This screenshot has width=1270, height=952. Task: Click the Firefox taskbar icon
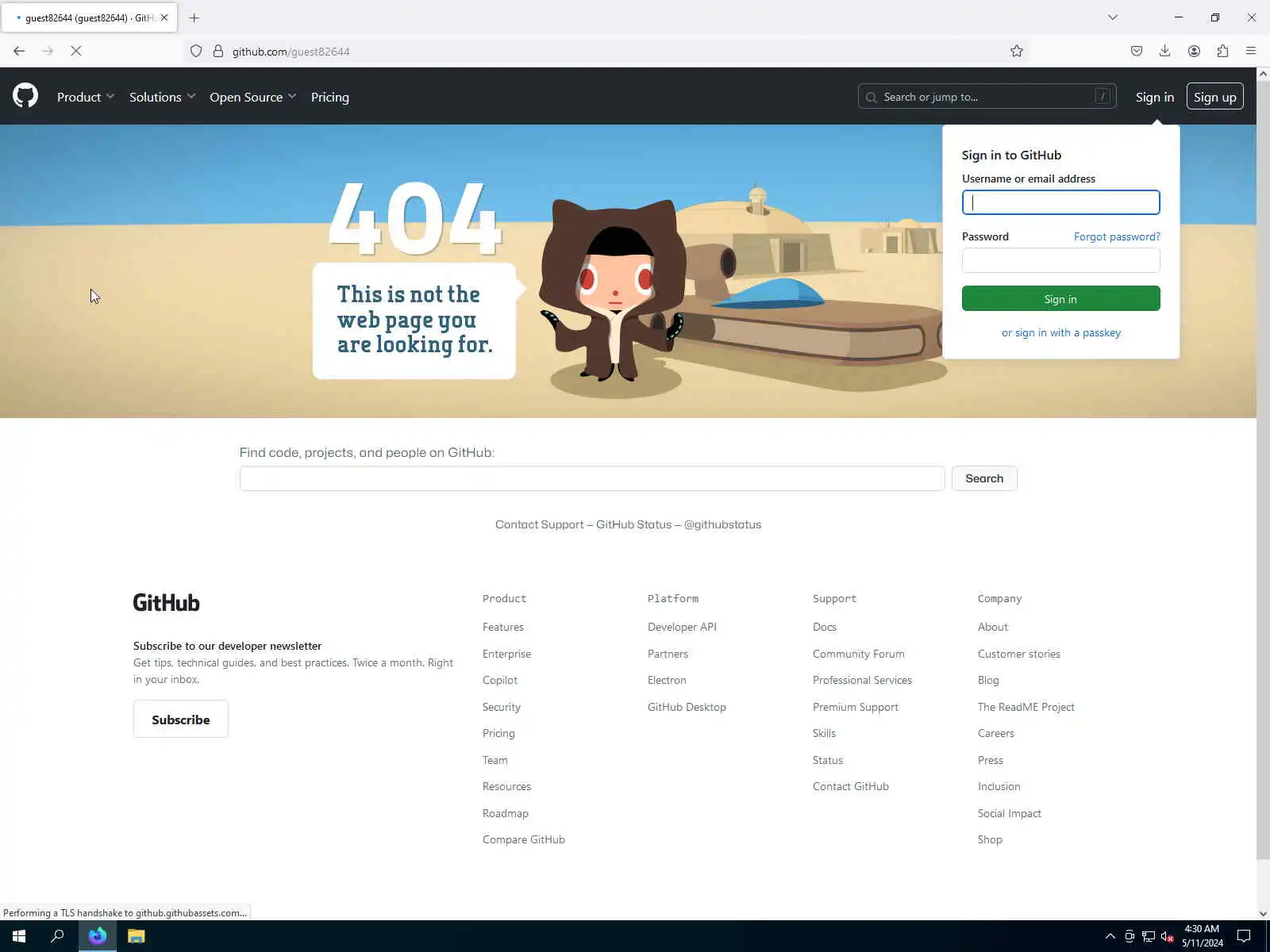(x=98, y=936)
